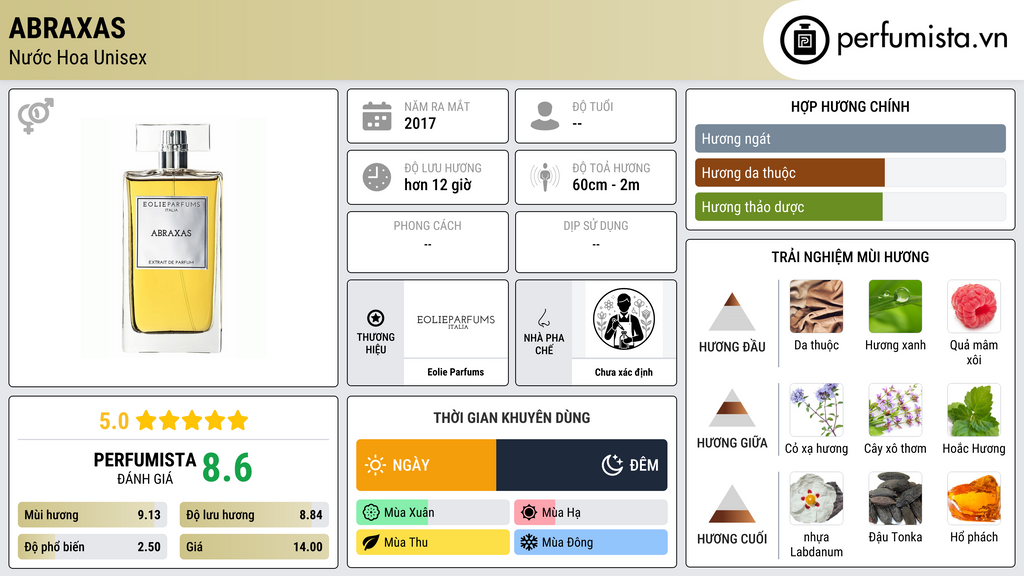The image size is (1024, 576).
Task: Select the Hương thảo dược accord bar
Action: click(850, 206)
